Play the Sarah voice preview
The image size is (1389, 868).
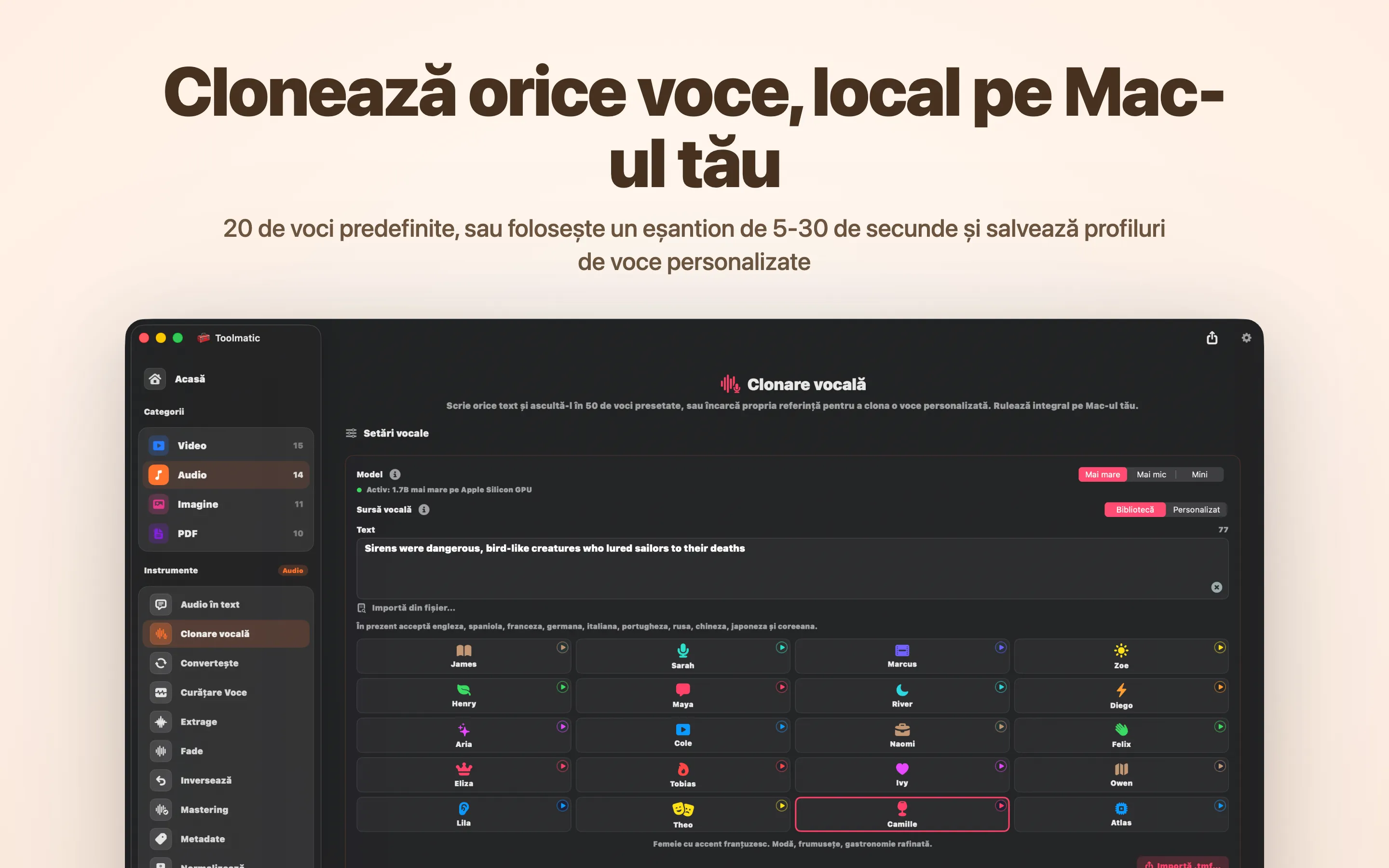[782, 648]
